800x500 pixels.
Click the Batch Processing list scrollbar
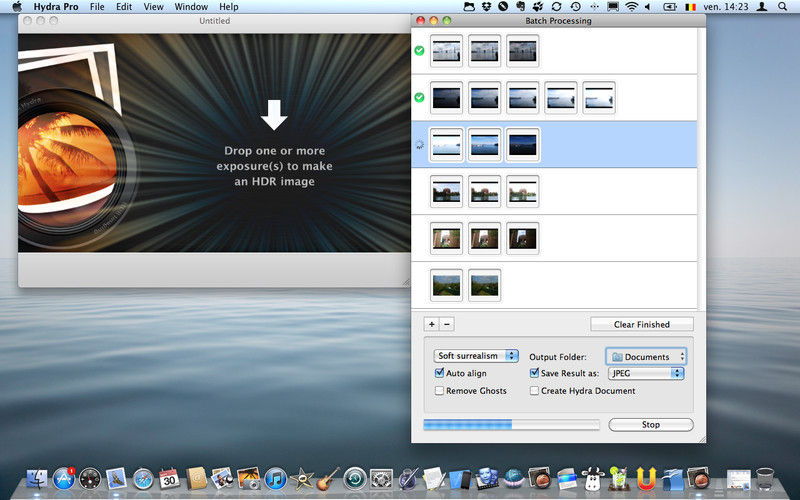pos(702,168)
